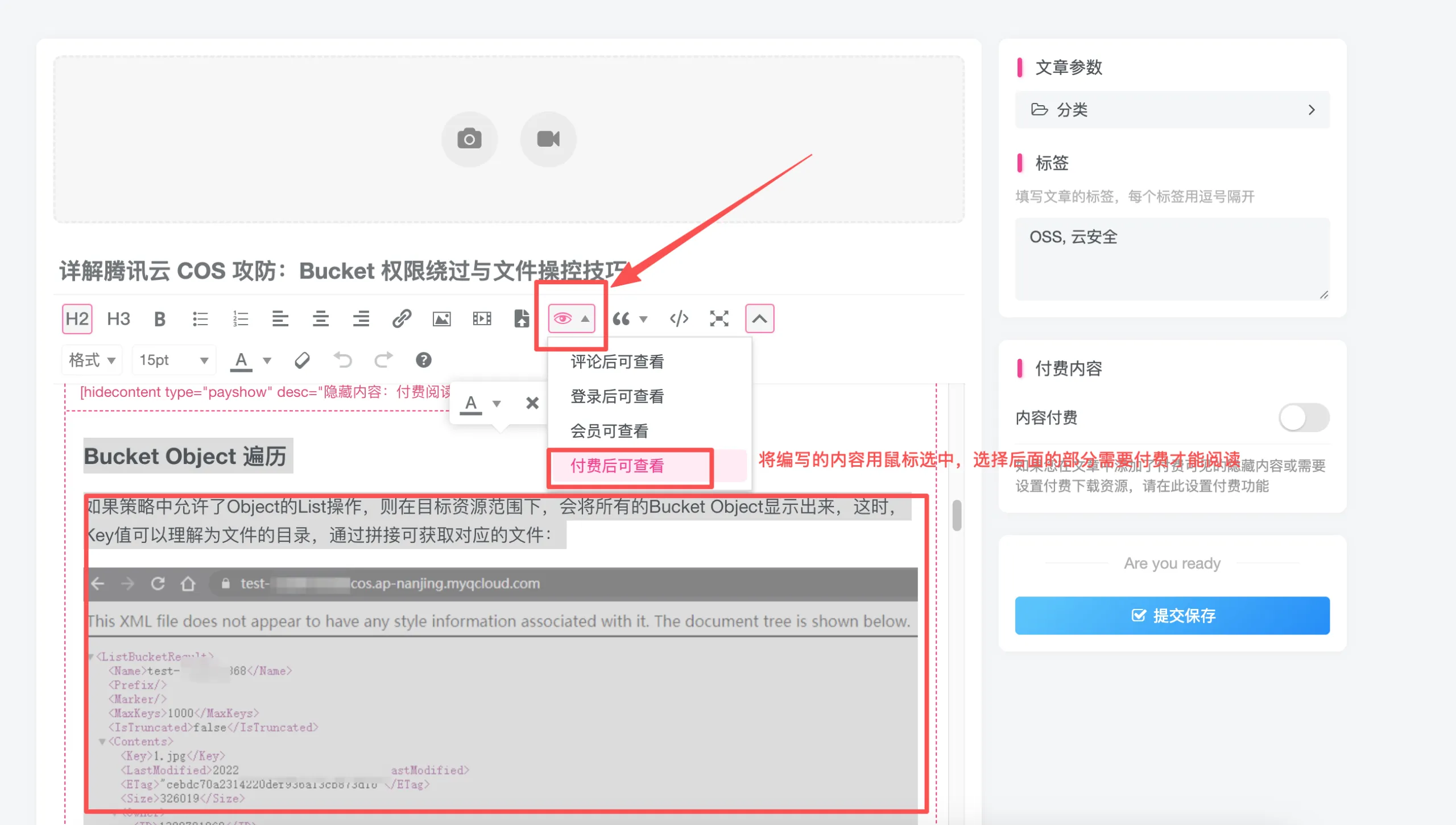
Task: Click the 提交保存 button
Action: coord(1172,615)
